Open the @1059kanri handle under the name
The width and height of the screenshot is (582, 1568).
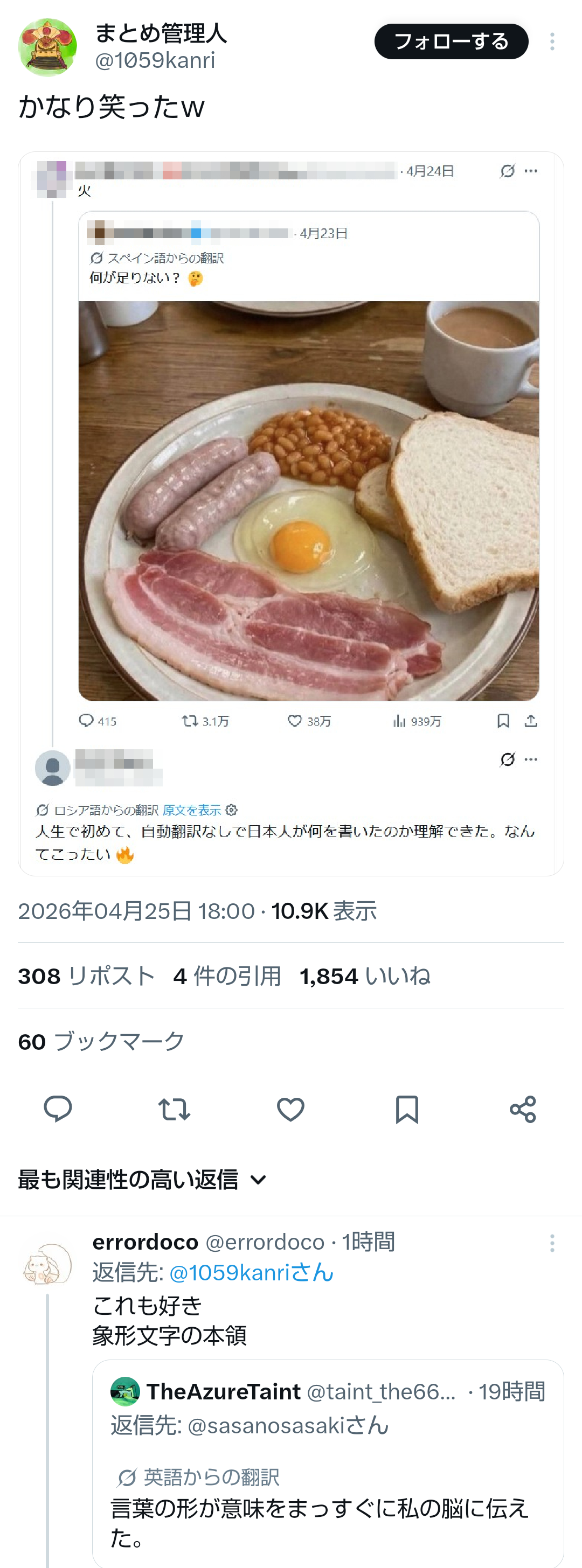(155, 60)
